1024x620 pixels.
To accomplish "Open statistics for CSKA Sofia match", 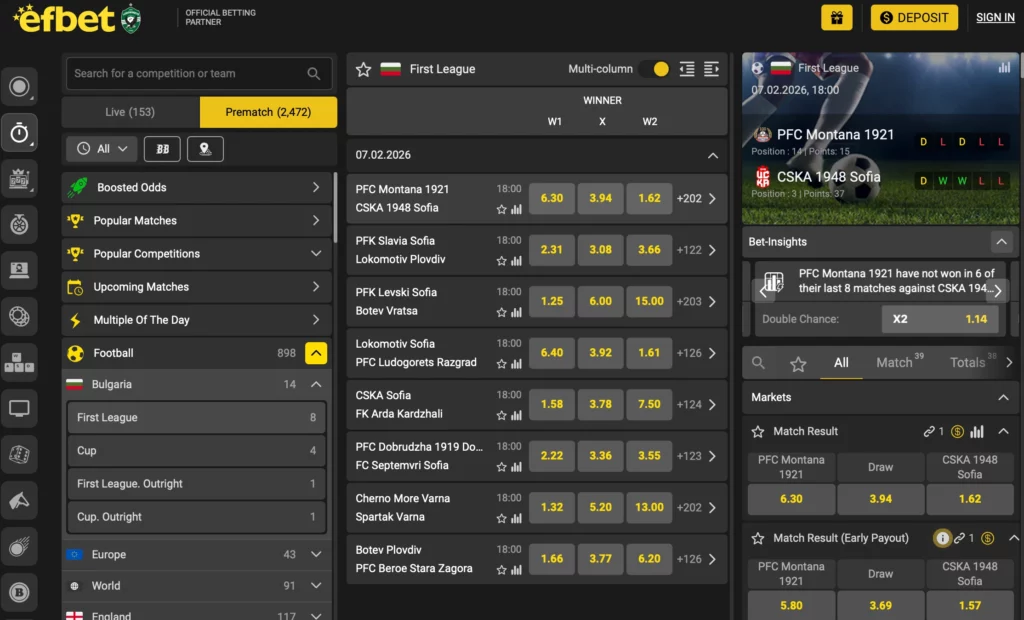I will pos(517,416).
